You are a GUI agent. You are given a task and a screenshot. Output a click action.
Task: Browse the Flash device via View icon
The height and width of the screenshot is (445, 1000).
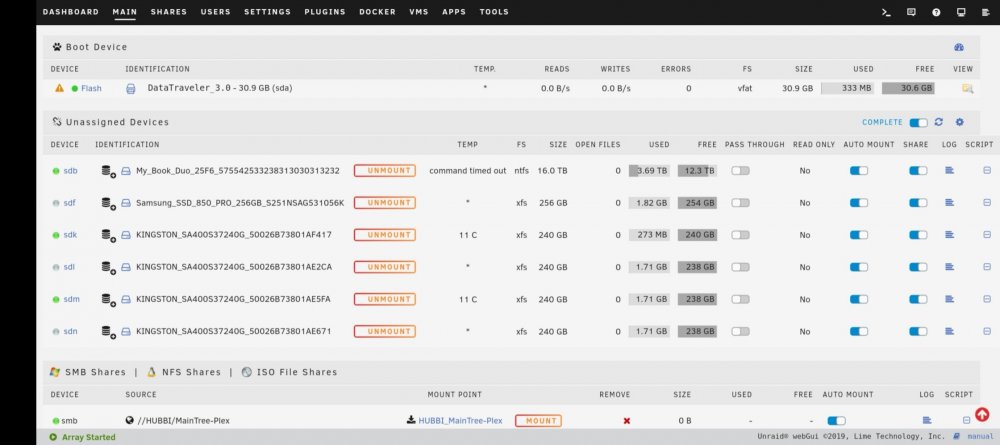967,89
